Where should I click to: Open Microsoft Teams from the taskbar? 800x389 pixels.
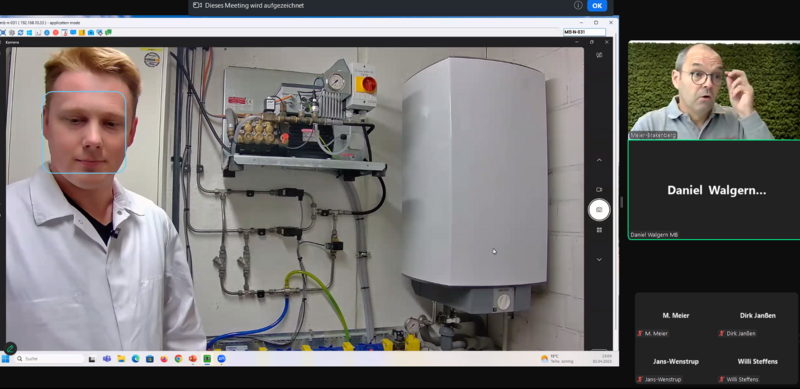(x=107, y=359)
